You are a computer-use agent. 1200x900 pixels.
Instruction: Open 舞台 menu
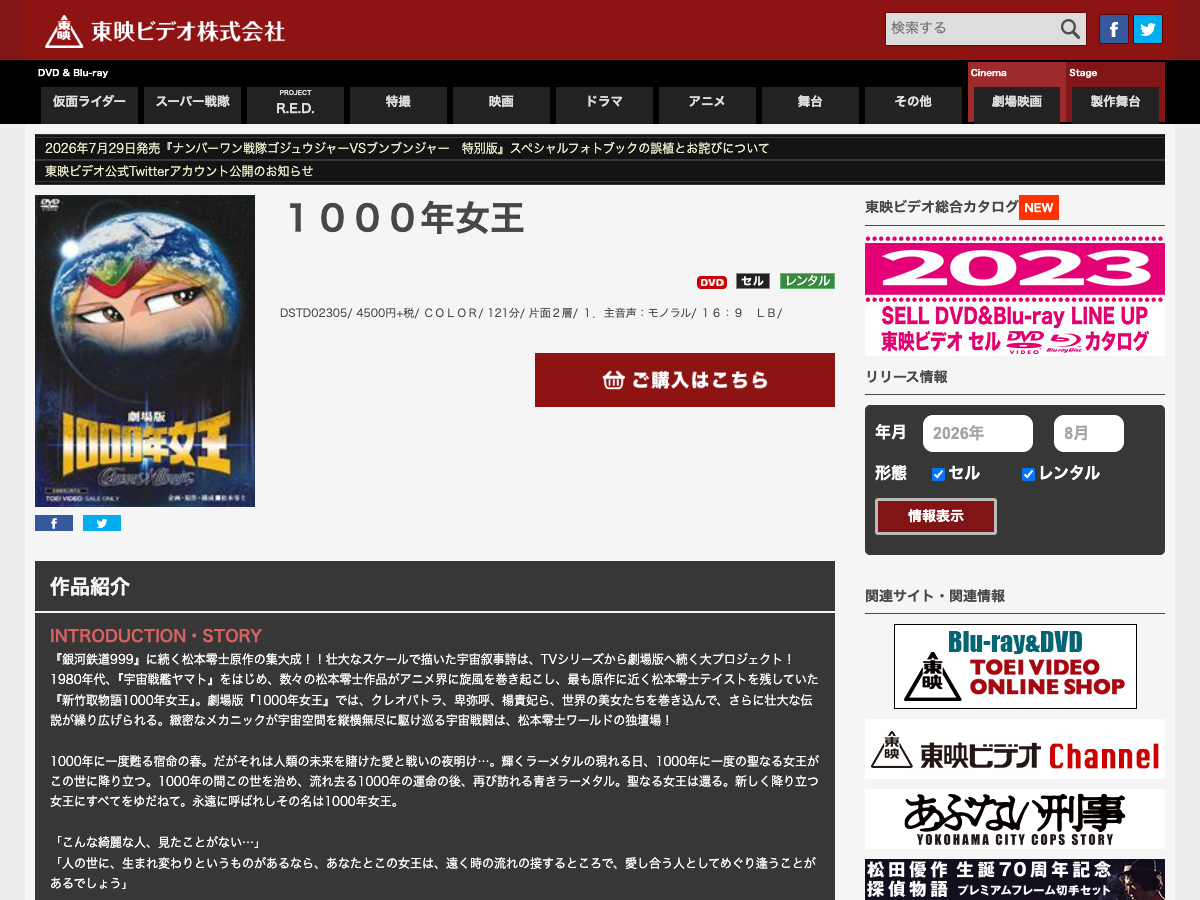pyautogui.click(x=810, y=103)
